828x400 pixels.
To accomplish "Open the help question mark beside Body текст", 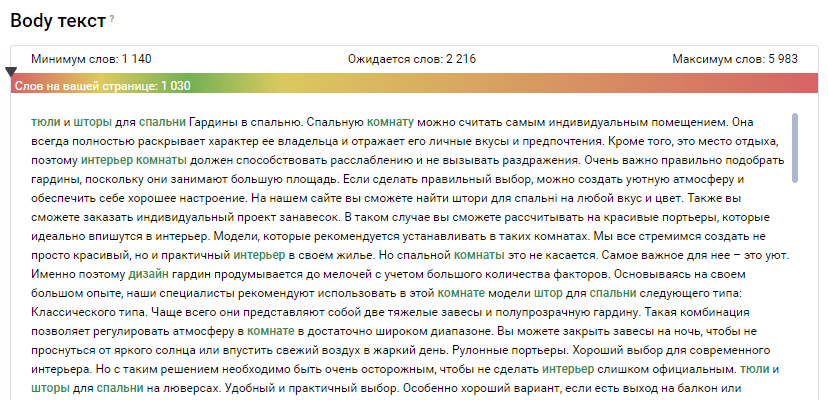I will click(112, 19).
